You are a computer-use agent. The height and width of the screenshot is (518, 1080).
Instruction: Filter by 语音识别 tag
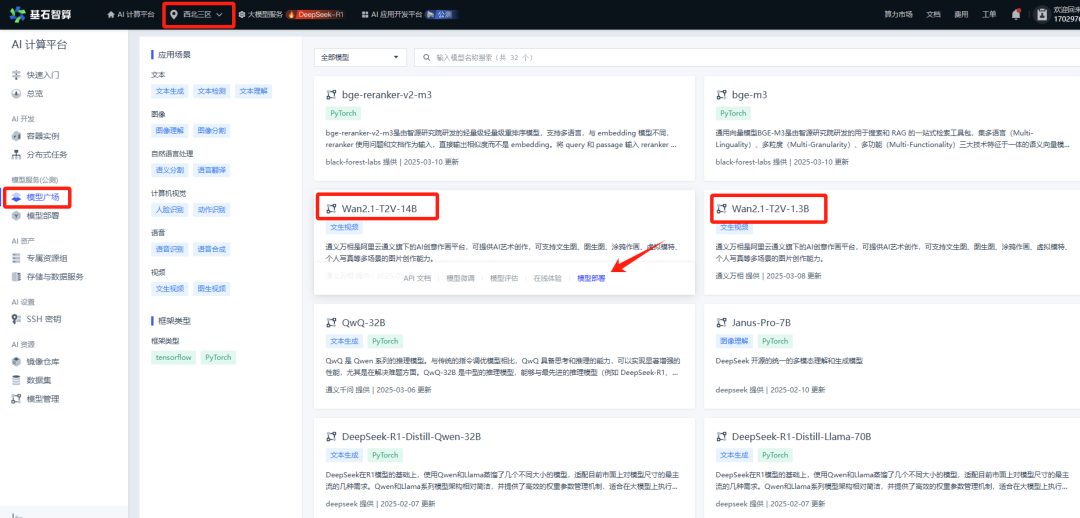click(169, 249)
